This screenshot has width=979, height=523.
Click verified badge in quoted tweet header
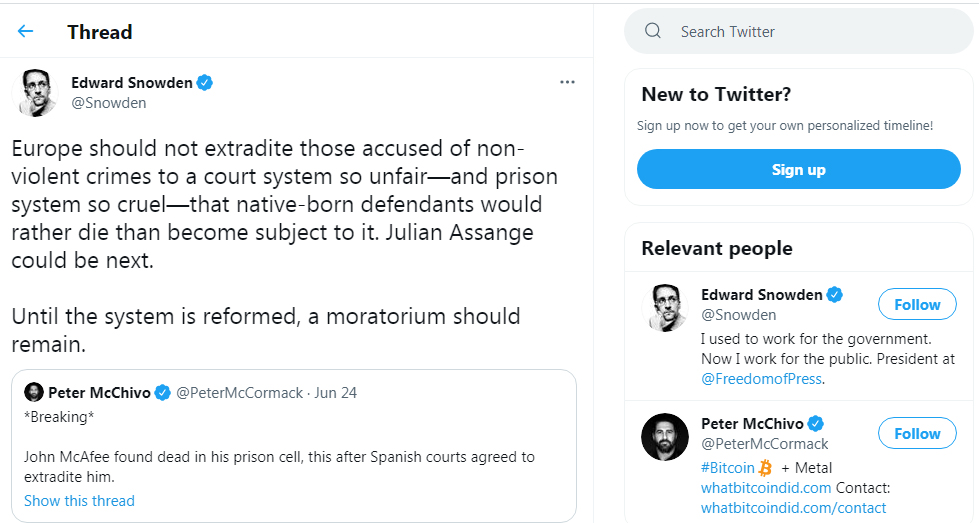(x=163, y=392)
